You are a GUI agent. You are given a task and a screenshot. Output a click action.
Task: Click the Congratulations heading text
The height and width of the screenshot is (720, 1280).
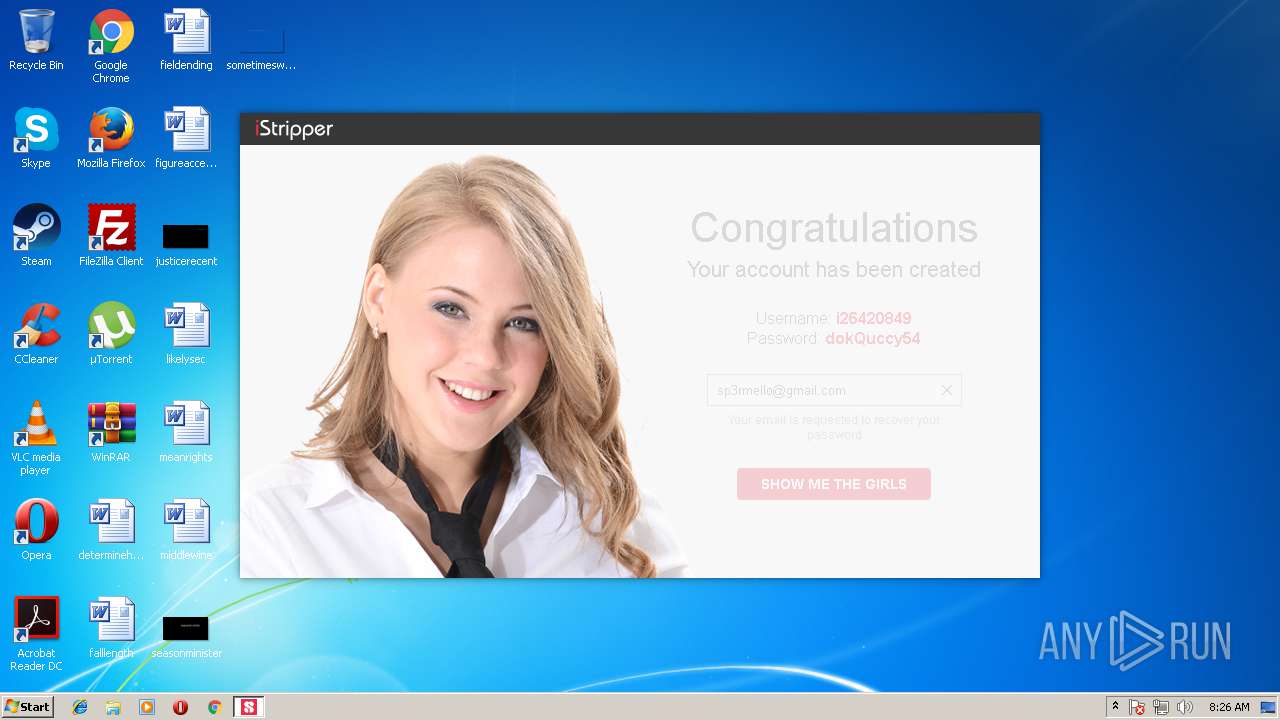pyautogui.click(x=834, y=228)
